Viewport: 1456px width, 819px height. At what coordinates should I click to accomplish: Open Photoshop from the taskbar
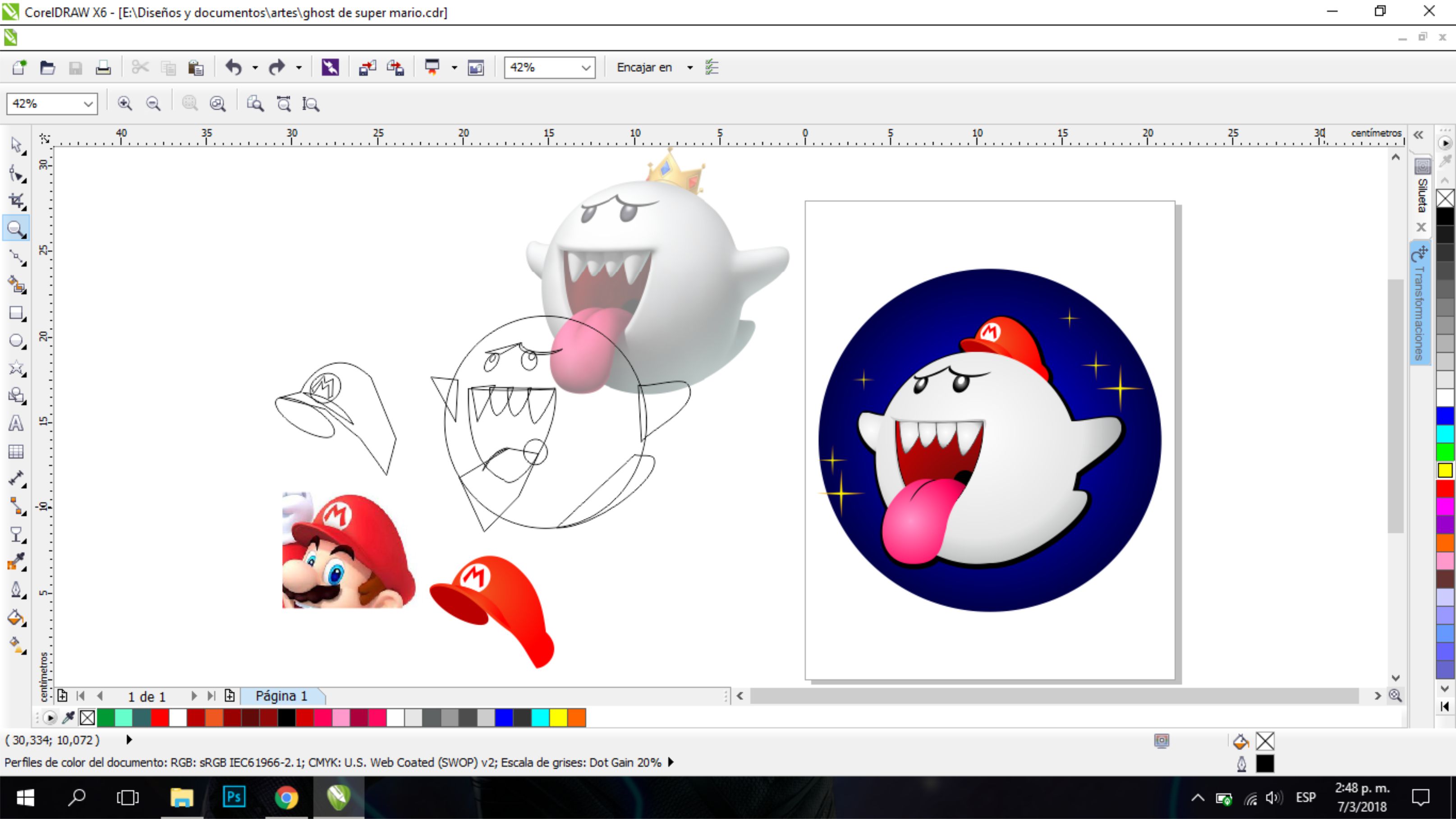pos(234,797)
